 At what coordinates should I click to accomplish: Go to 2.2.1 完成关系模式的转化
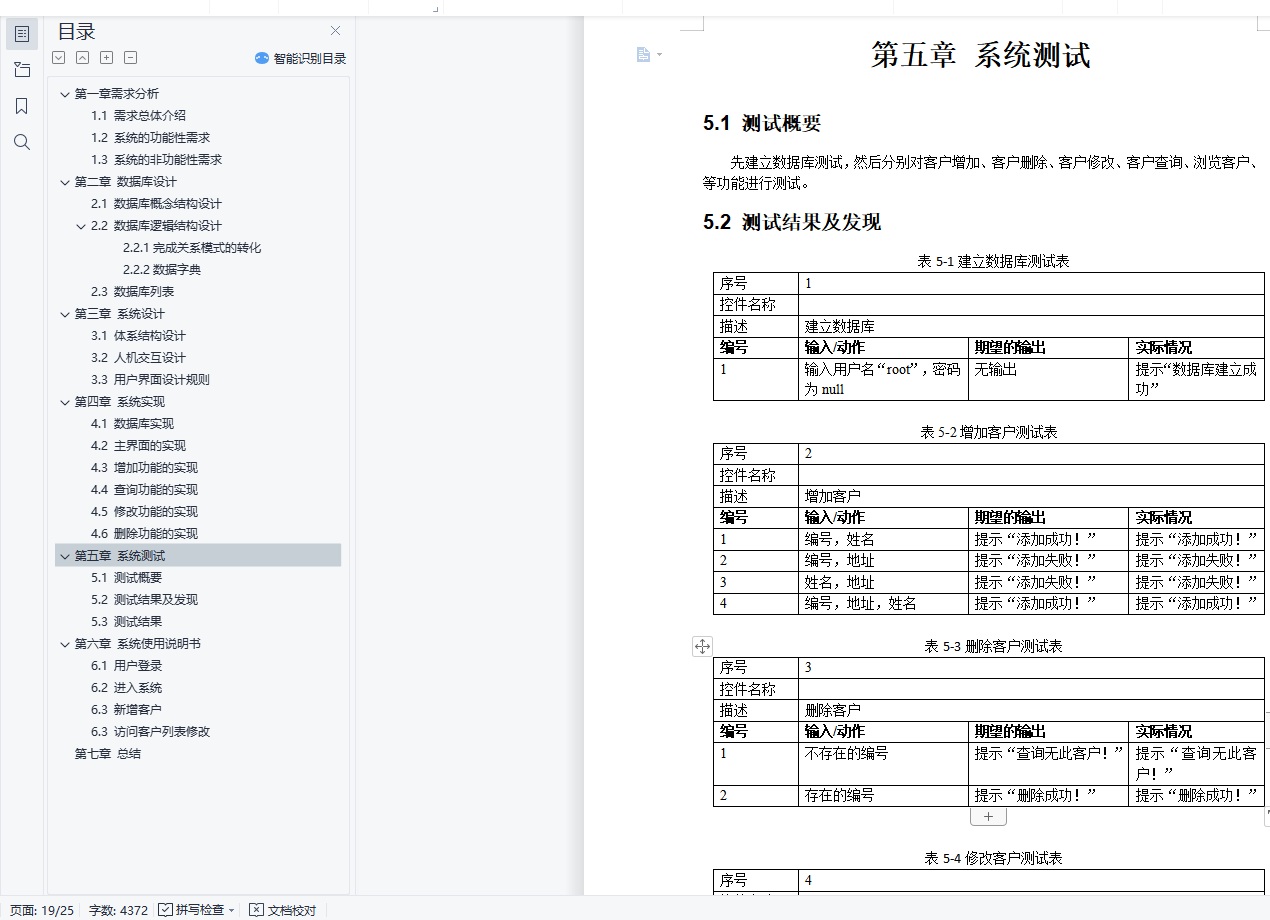coord(192,248)
